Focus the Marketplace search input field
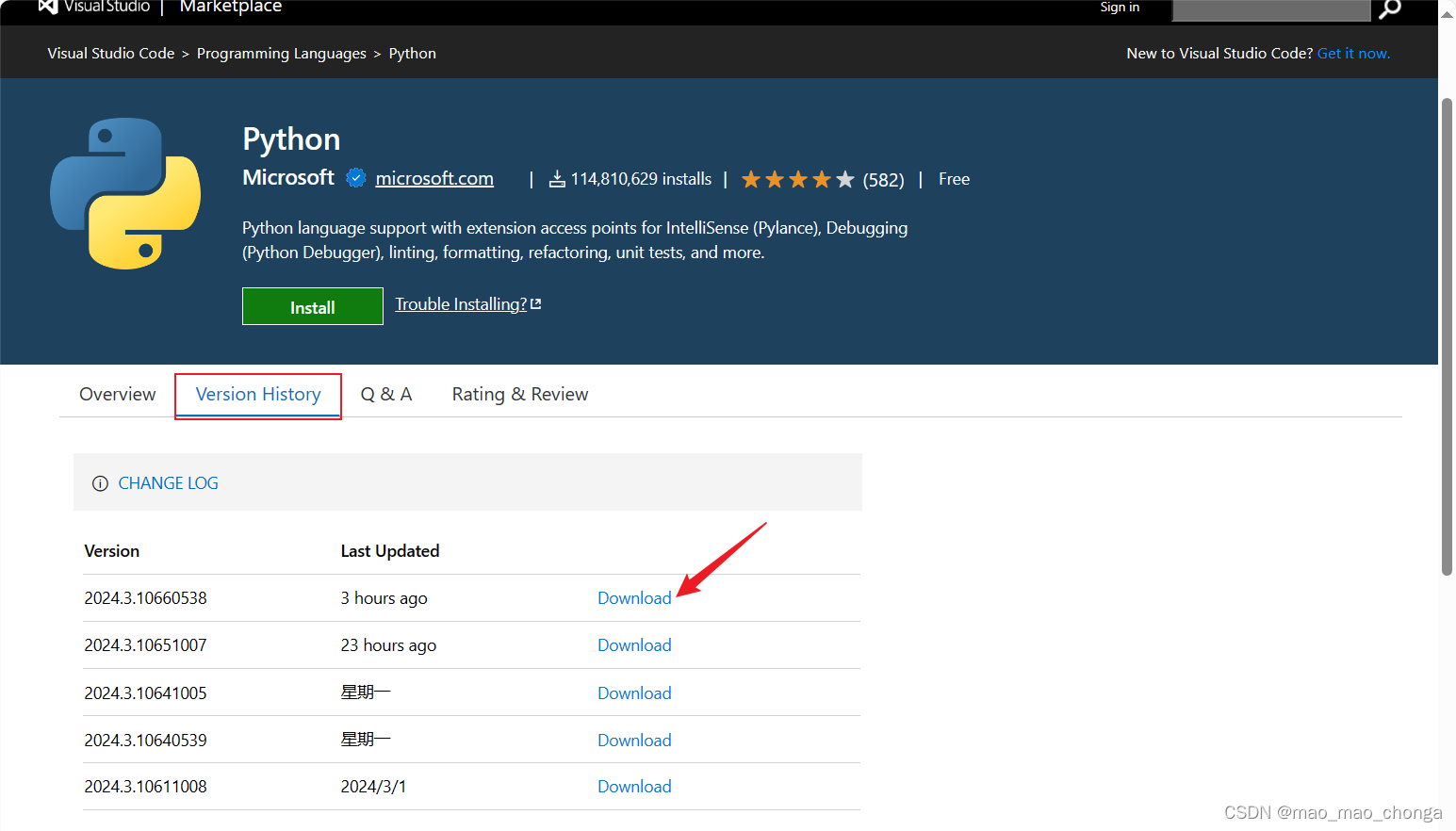 1270,9
